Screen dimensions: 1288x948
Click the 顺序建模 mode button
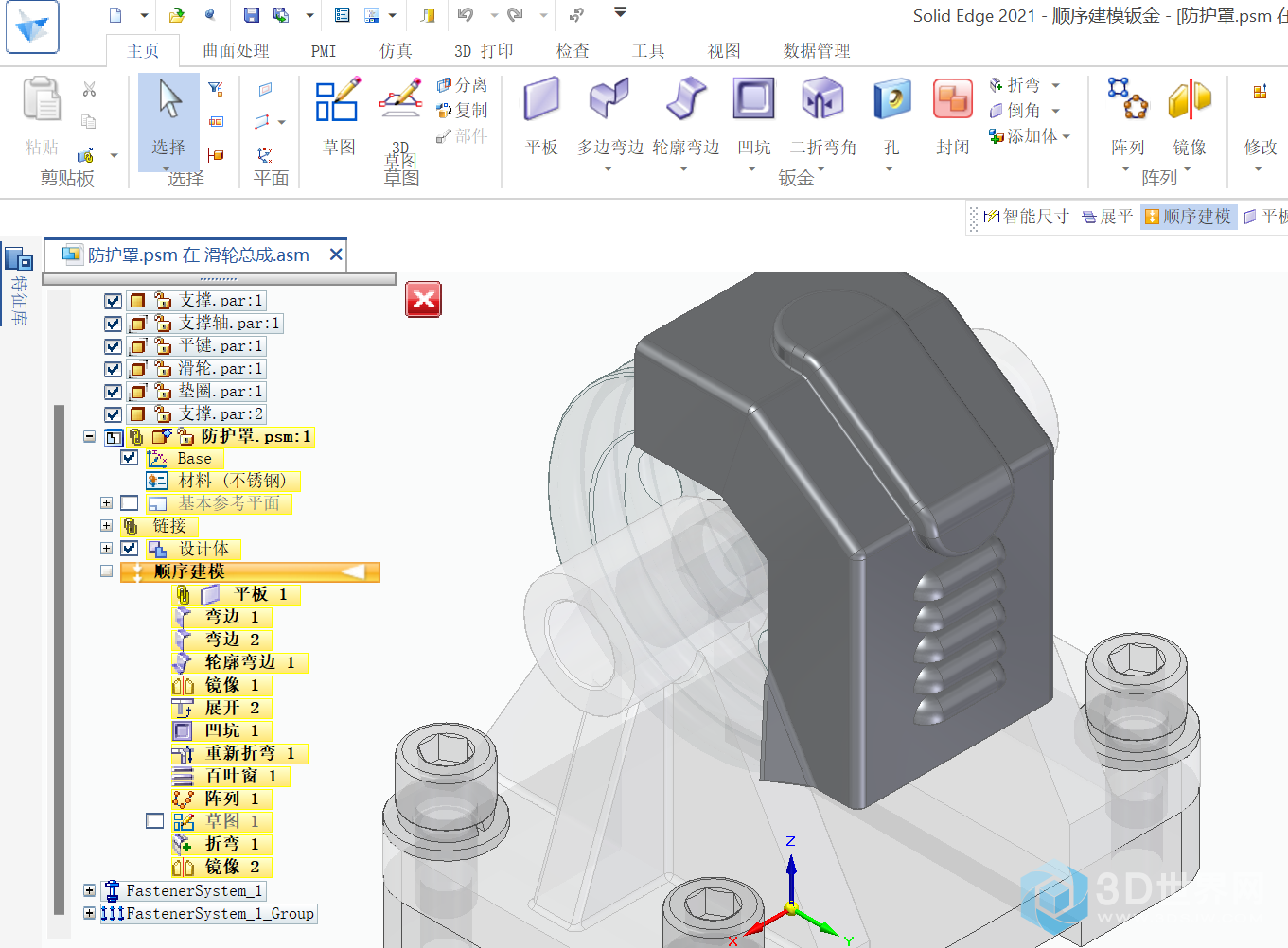(x=1188, y=217)
